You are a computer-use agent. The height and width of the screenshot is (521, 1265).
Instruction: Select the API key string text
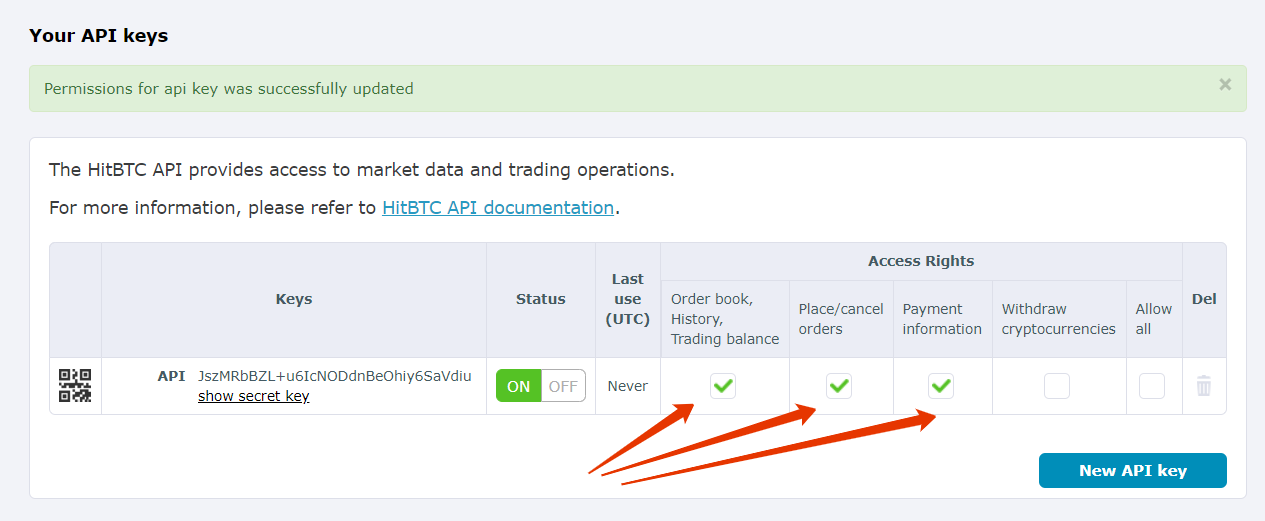tap(335, 376)
